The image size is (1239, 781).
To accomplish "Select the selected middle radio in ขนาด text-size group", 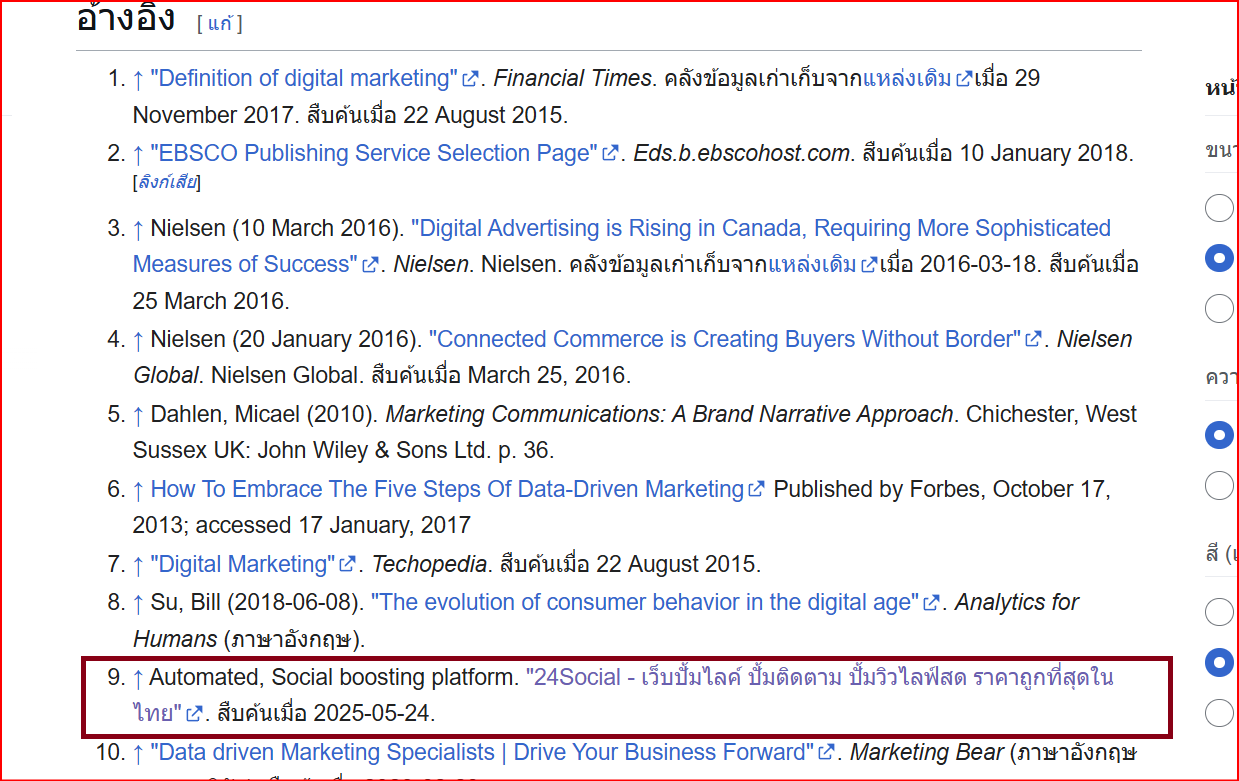I will click(1219, 258).
